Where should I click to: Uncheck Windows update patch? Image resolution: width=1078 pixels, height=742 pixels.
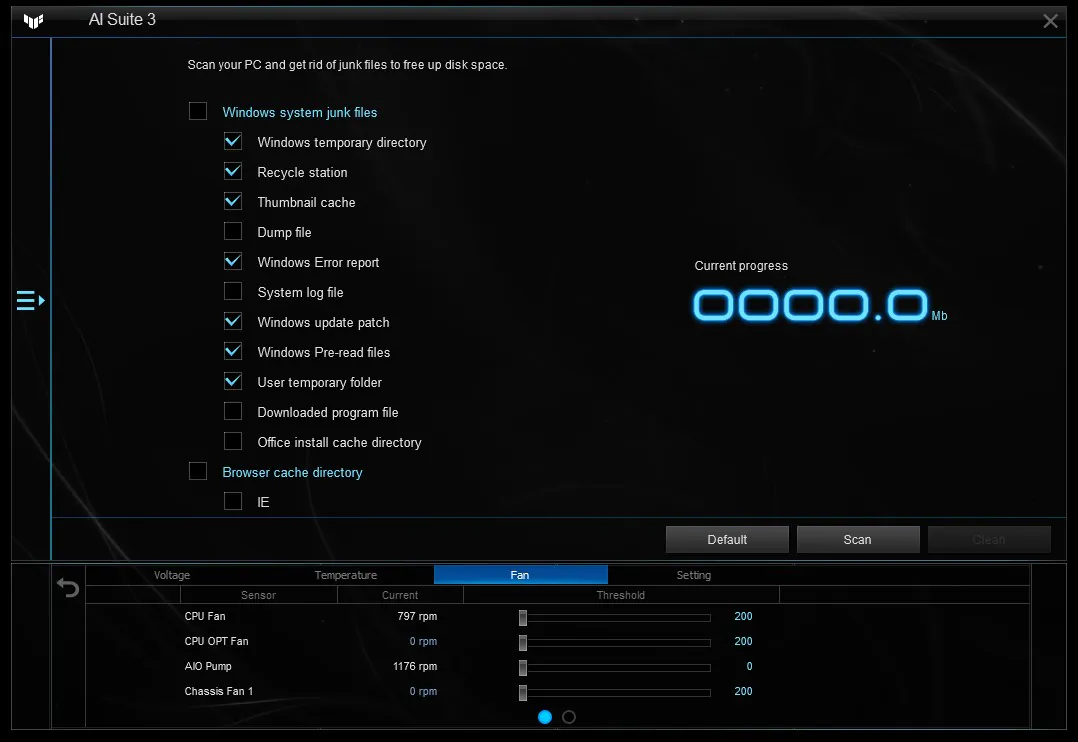tap(233, 321)
